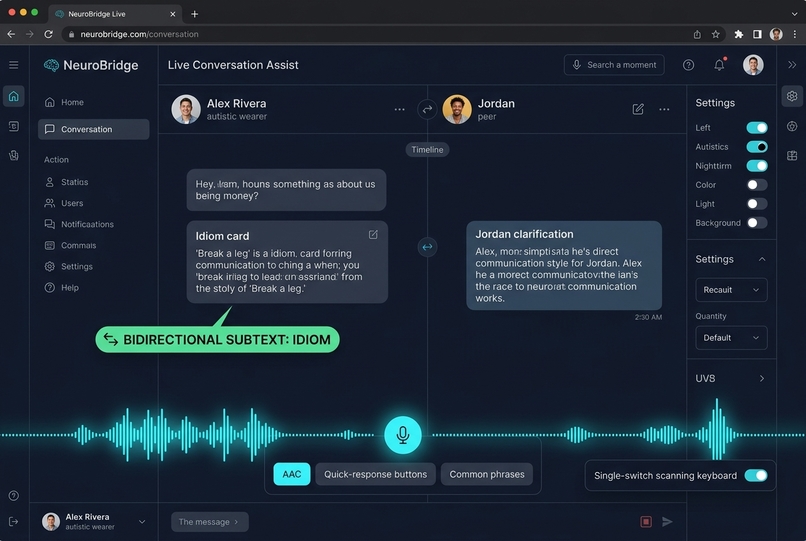
Task: Open the Default quantity dropdown
Action: coord(731,337)
